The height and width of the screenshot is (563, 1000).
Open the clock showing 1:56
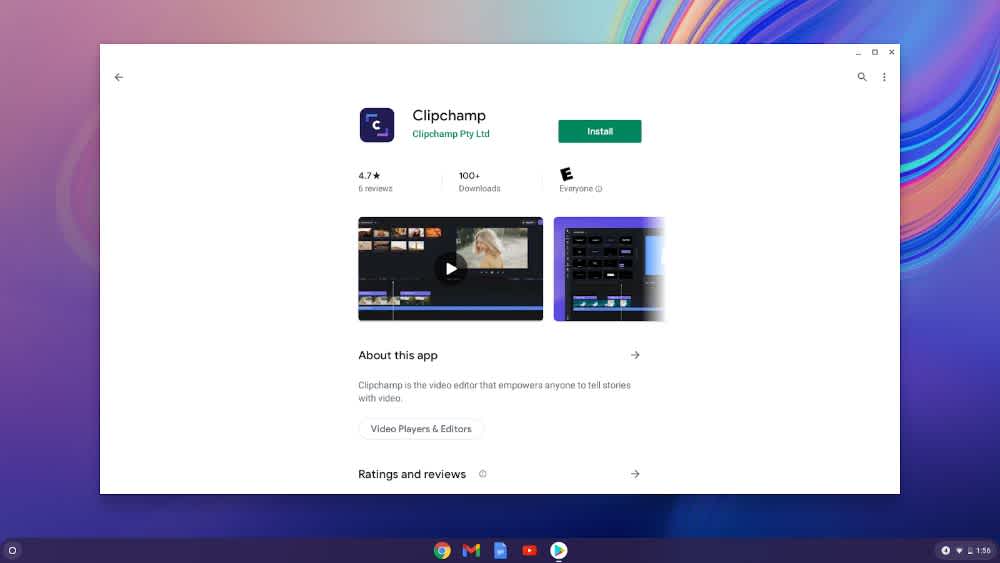983,550
